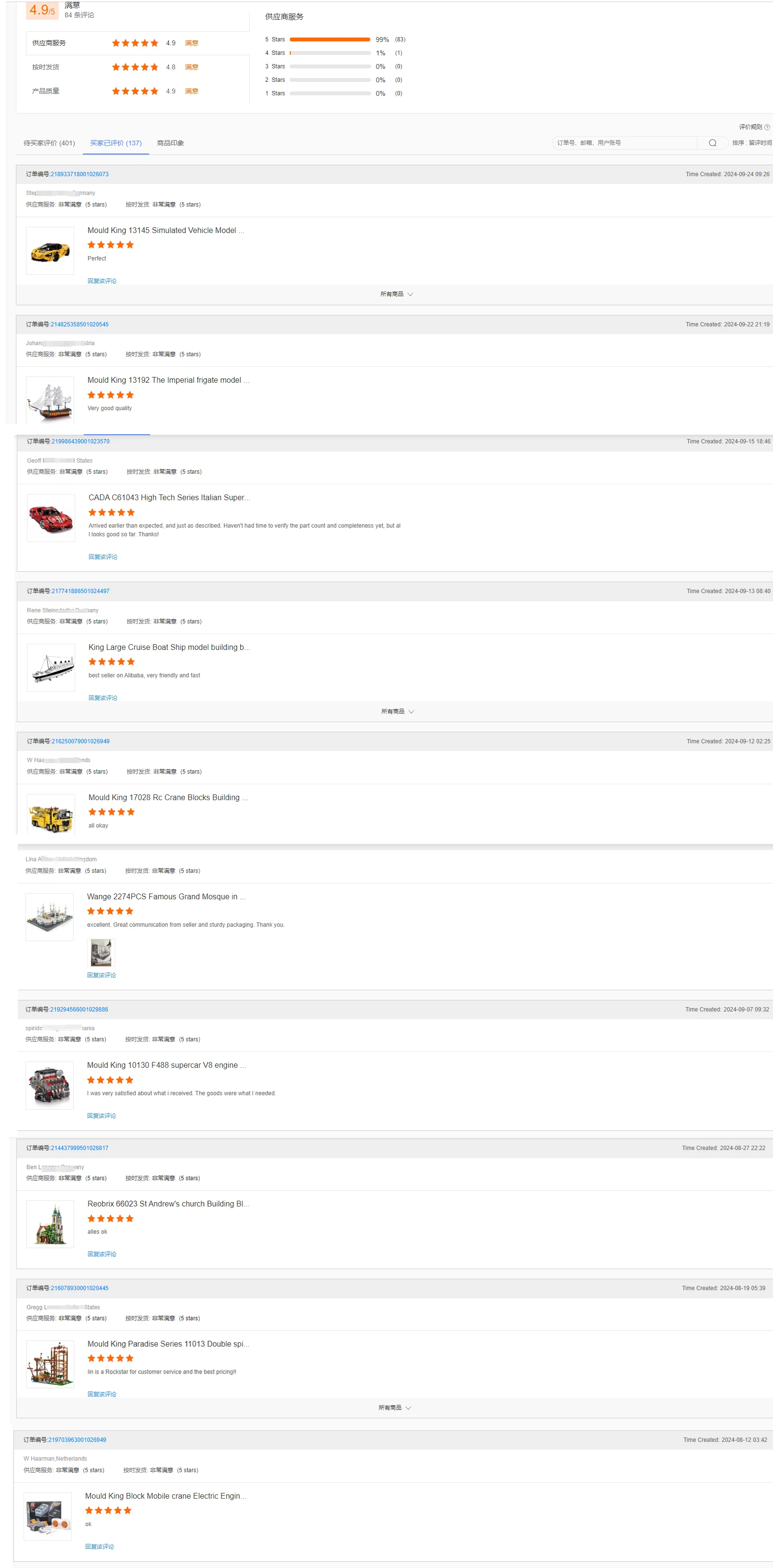Screen dimensions: 773x1568
Task: Open the red CADA supercar thumbnail
Action: 51,518
